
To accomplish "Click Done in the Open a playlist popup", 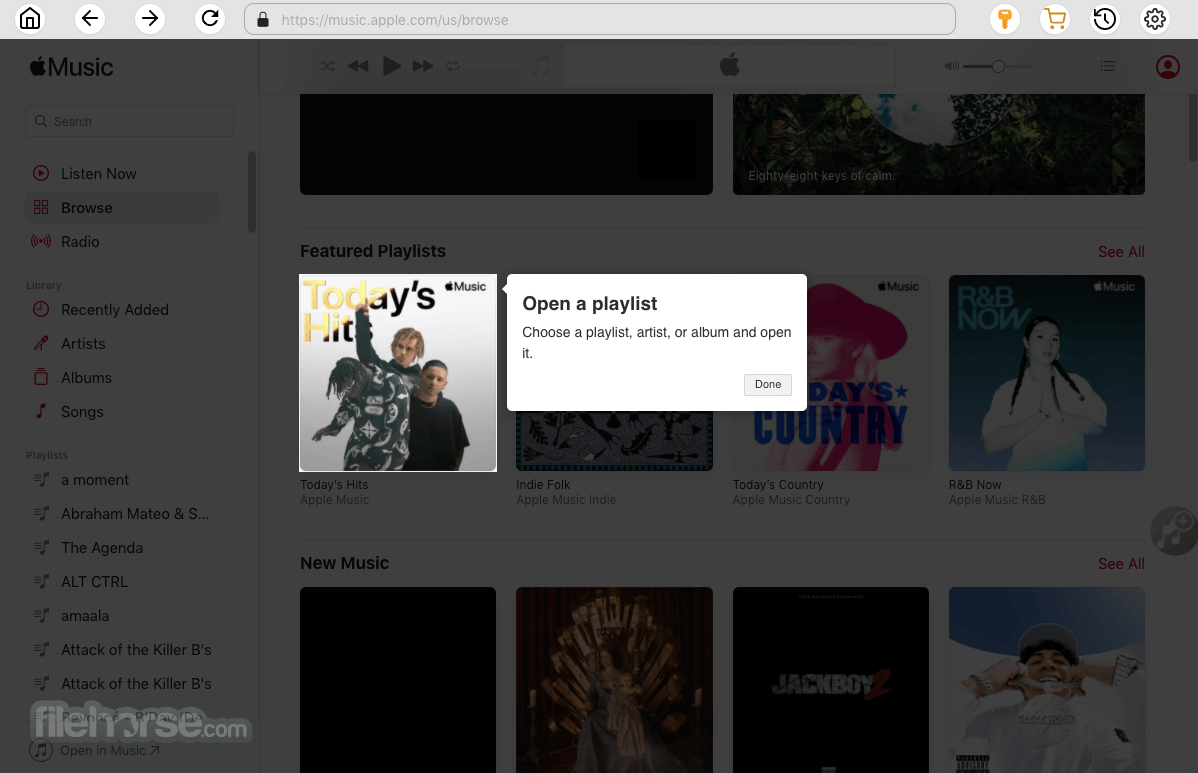I will tap(768, 384).
